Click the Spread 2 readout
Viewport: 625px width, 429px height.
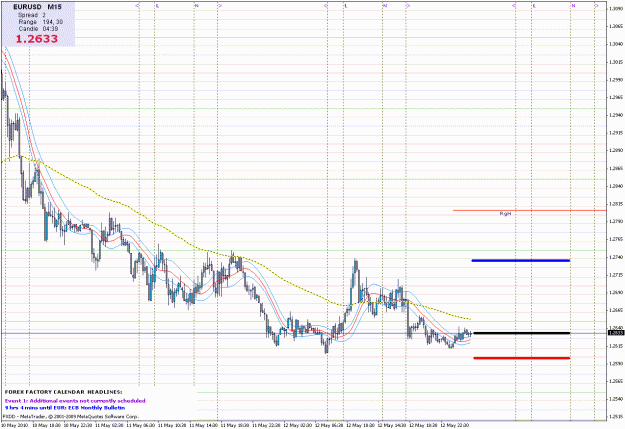[x=31, y=15]
